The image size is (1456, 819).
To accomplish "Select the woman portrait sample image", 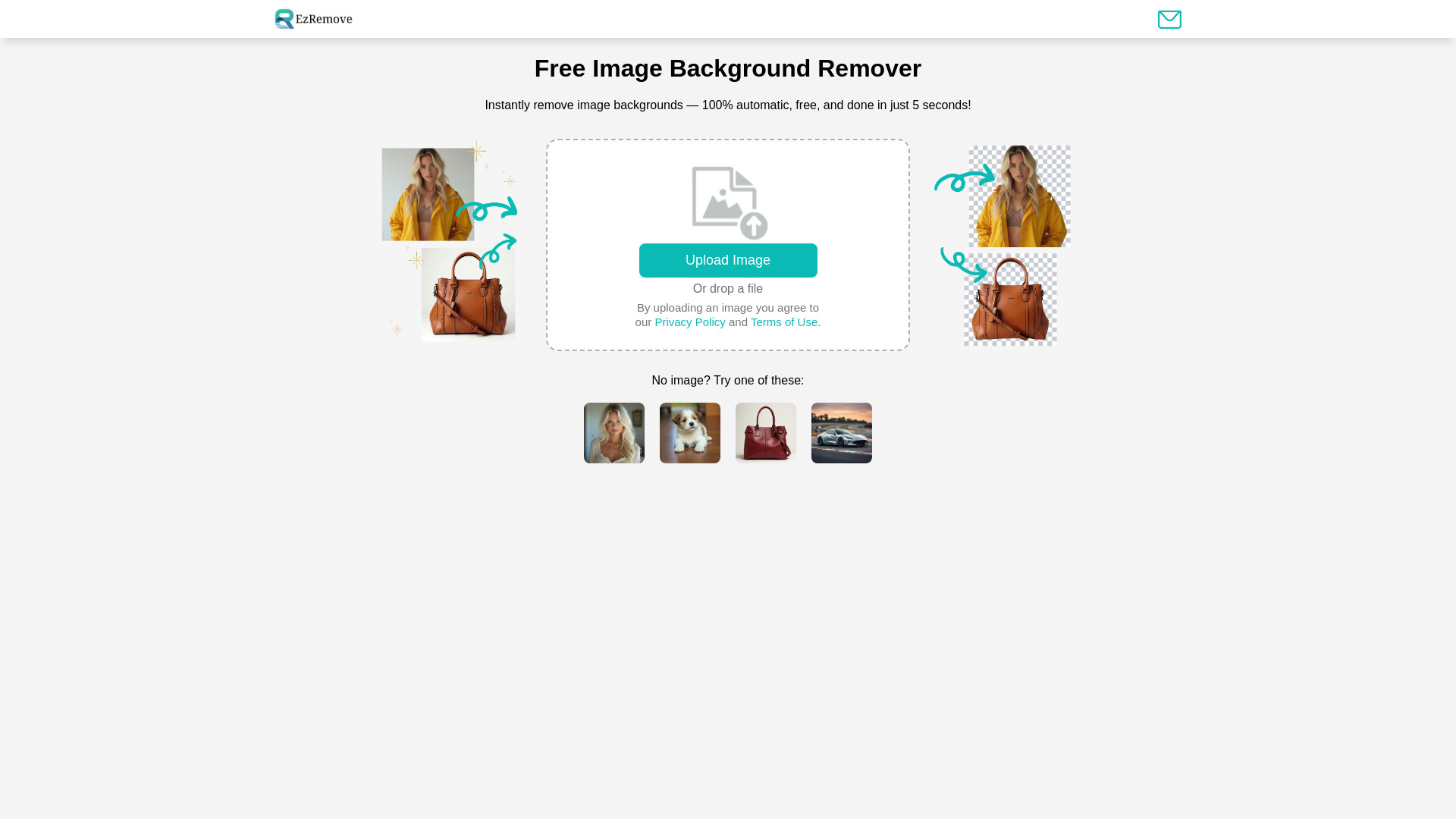I will (614, 432).
